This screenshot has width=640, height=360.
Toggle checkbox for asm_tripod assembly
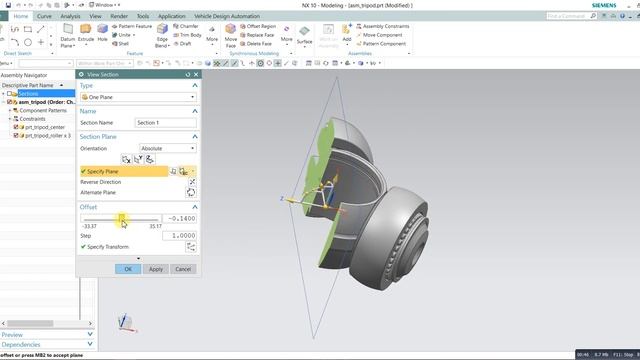coord(9,102)
